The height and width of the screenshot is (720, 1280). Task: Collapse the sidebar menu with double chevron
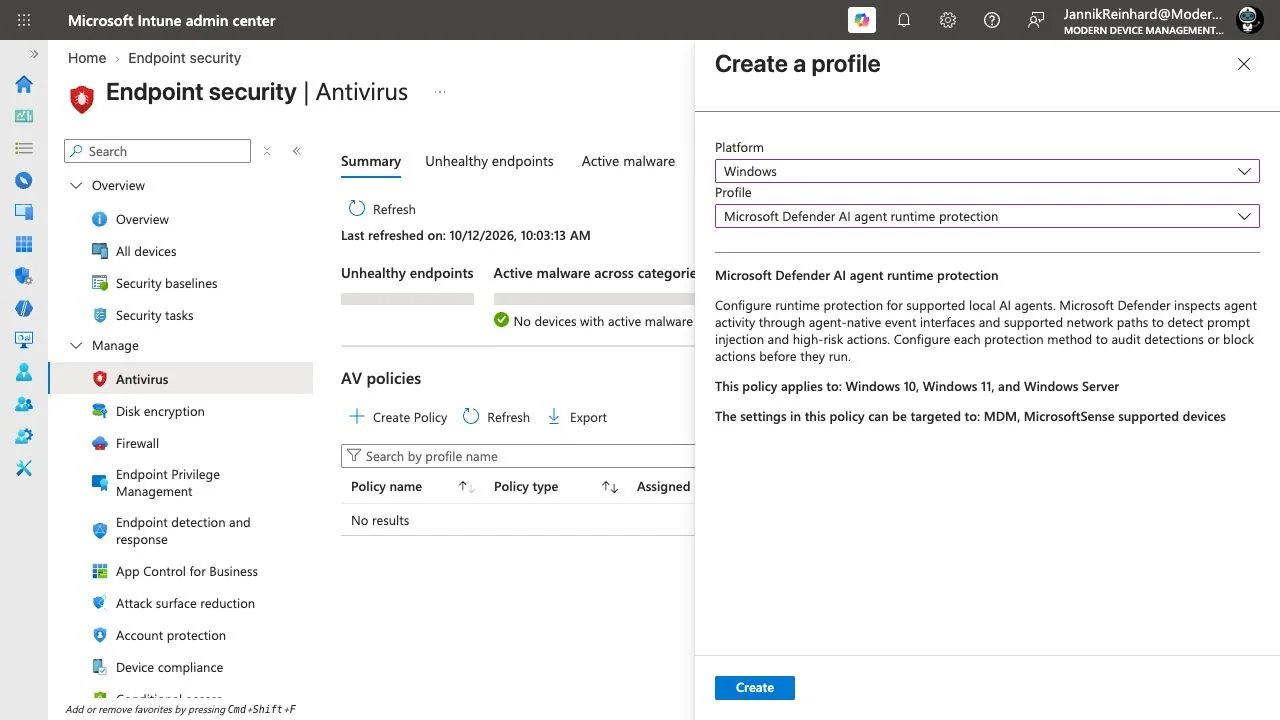(297, 151)
